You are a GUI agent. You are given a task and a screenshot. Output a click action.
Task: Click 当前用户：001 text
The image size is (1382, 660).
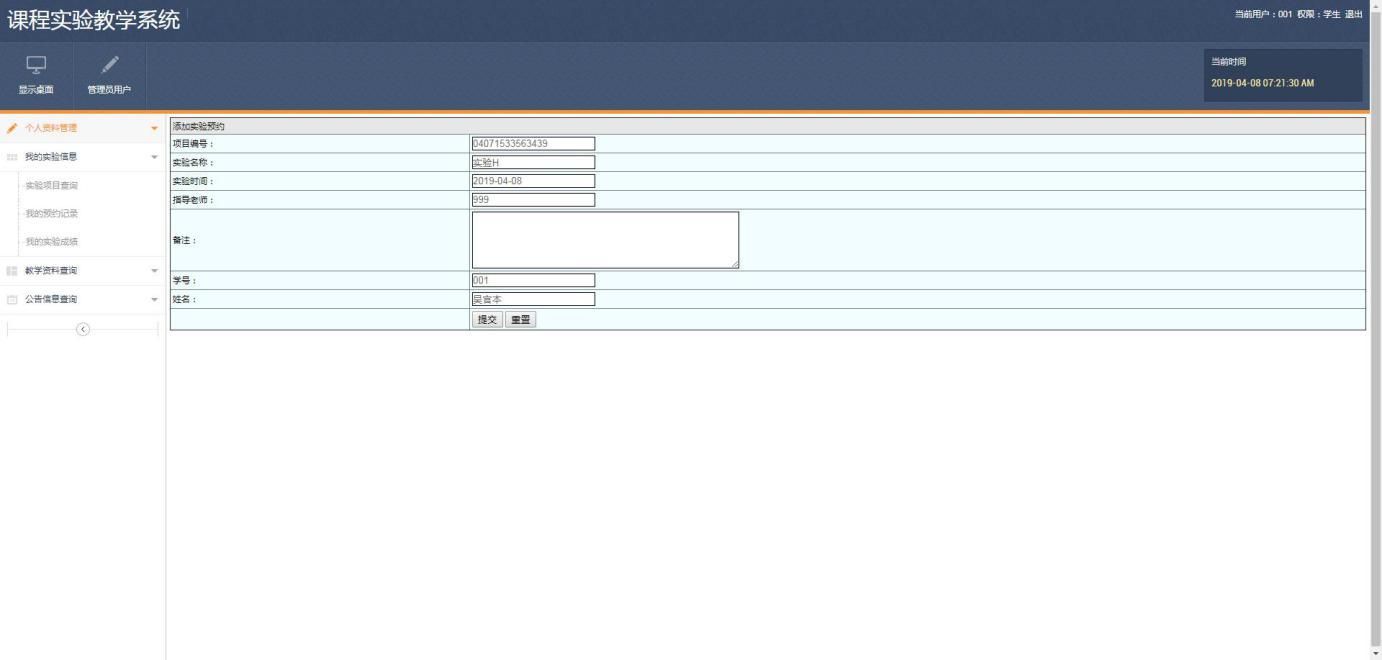point(1263,14)
